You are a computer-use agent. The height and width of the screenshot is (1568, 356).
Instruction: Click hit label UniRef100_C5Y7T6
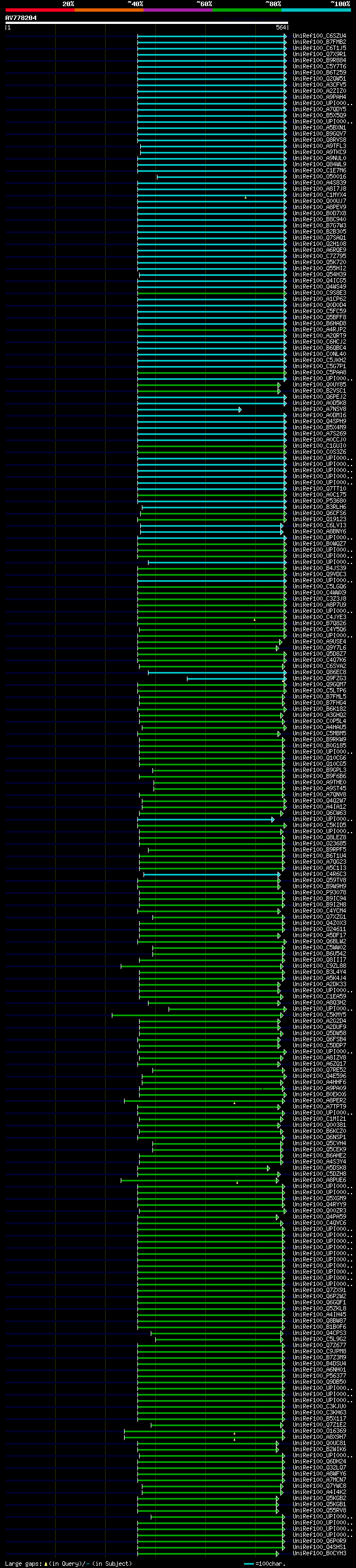tap(319, 66)
